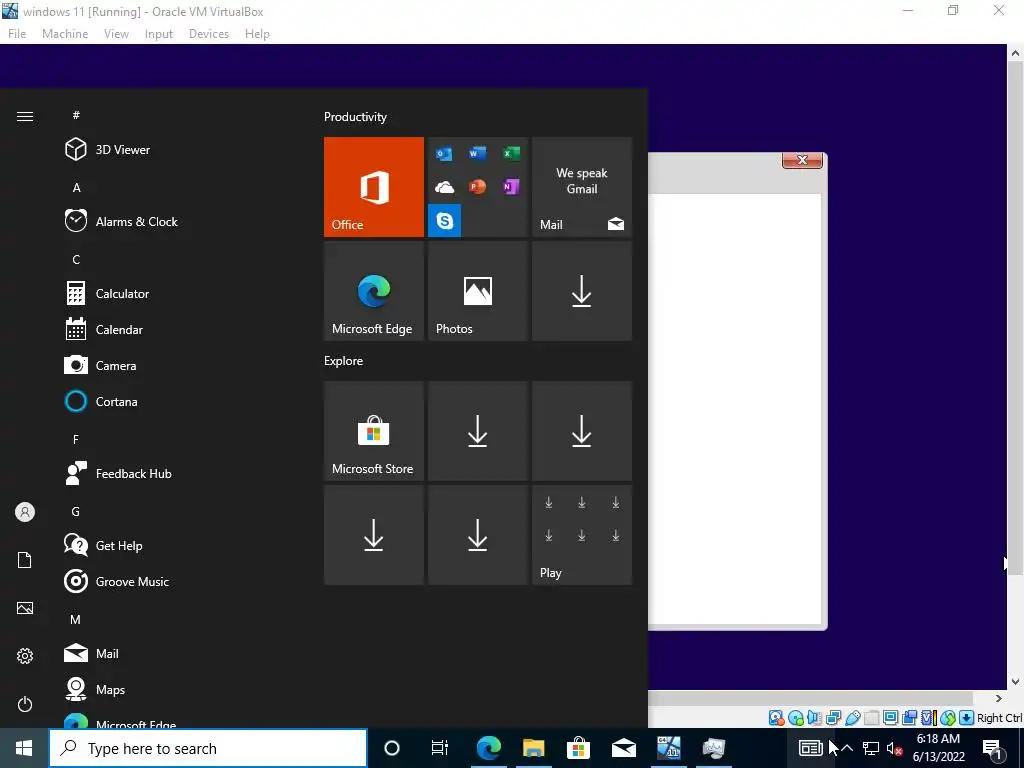Open the Photos tile

477,291
